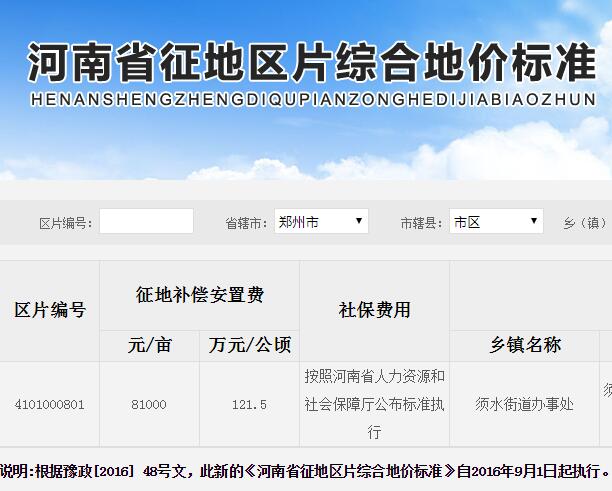The width and height of the screenshot is (612, 491).
Task: Expand the 市辖县 dropdown showing 市区
Action: pyautogui.click(x=495, y=222)
